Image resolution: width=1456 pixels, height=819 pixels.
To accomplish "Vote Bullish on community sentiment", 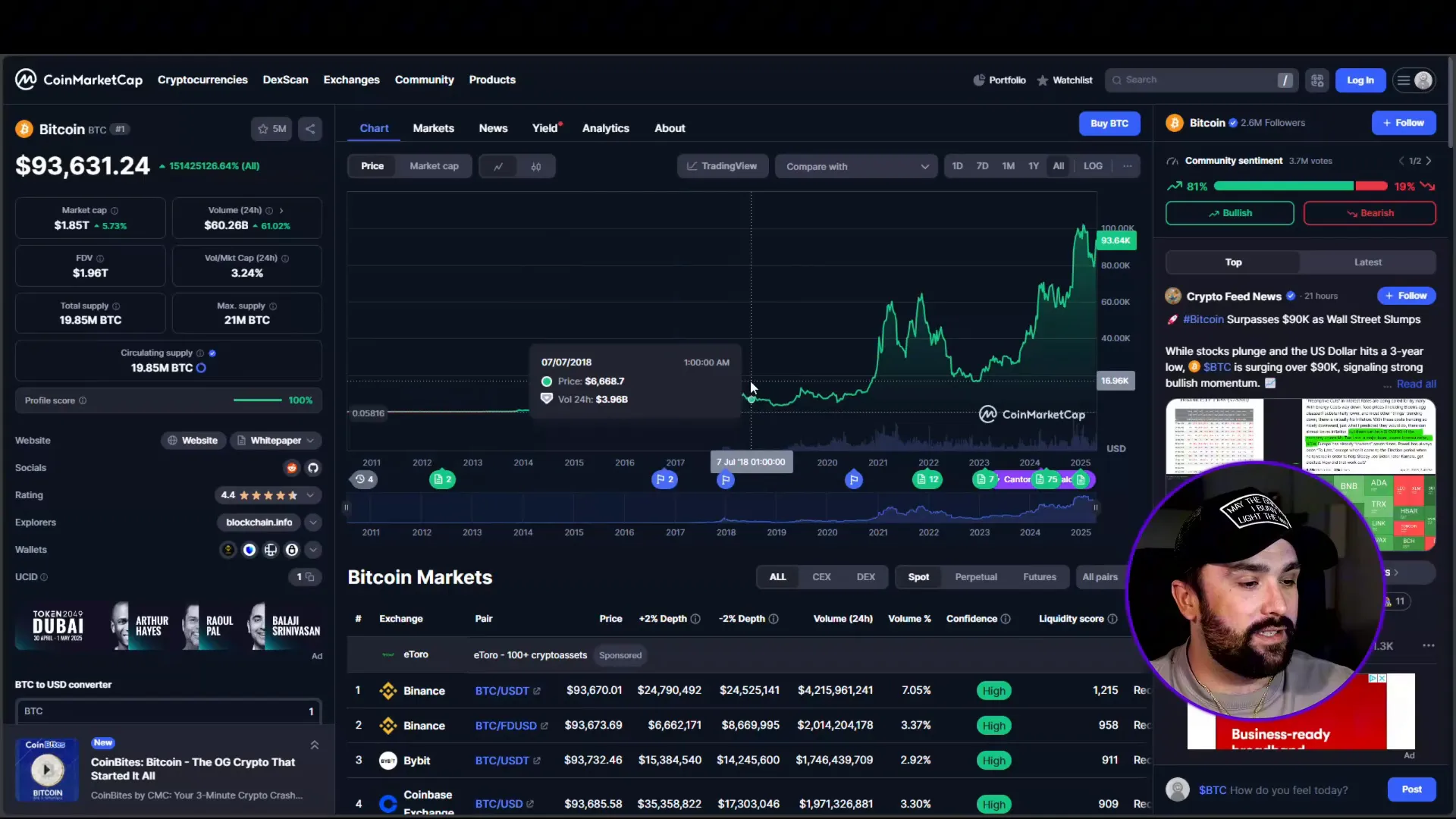I will (1230, 213).
